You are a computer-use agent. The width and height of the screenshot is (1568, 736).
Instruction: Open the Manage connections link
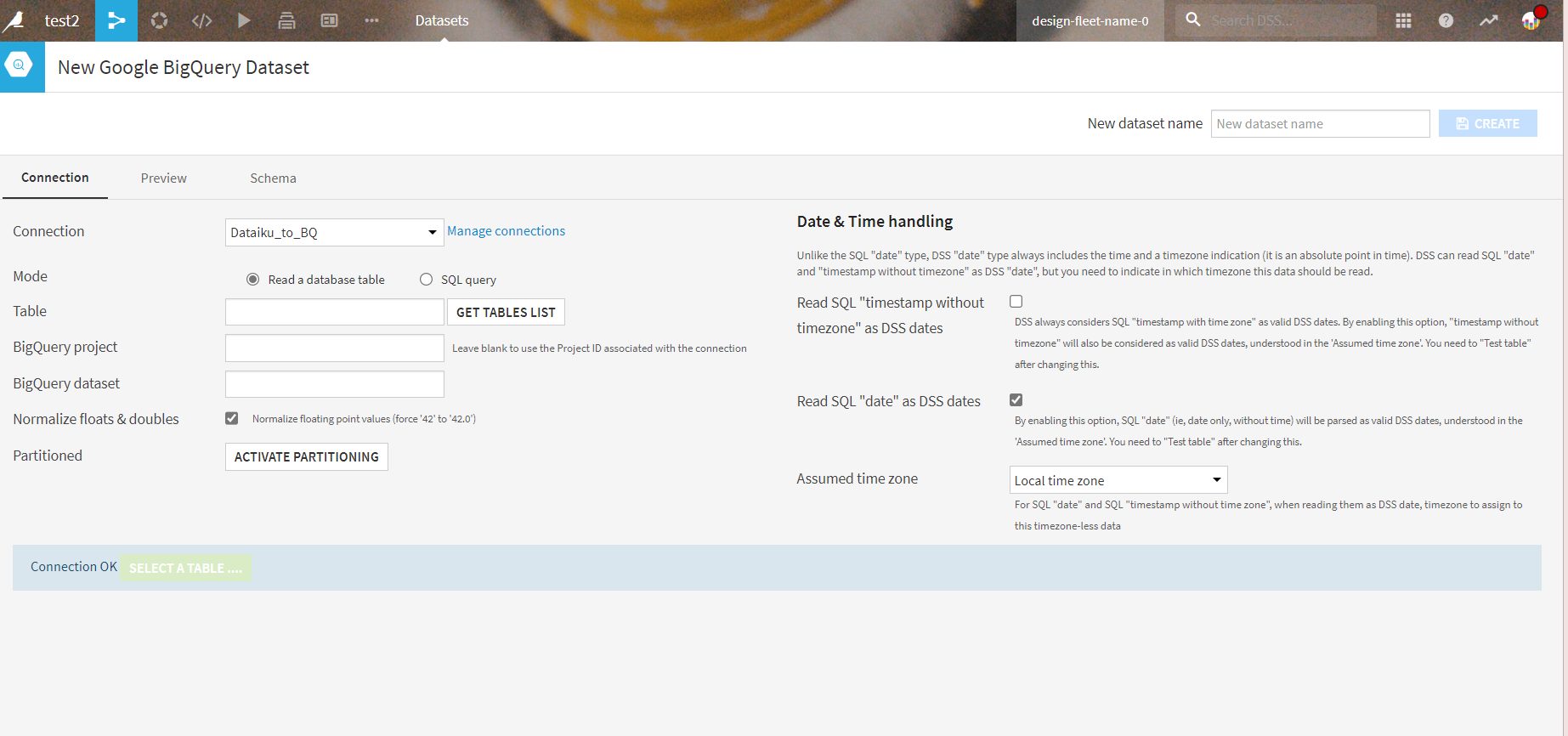point(506,231)
